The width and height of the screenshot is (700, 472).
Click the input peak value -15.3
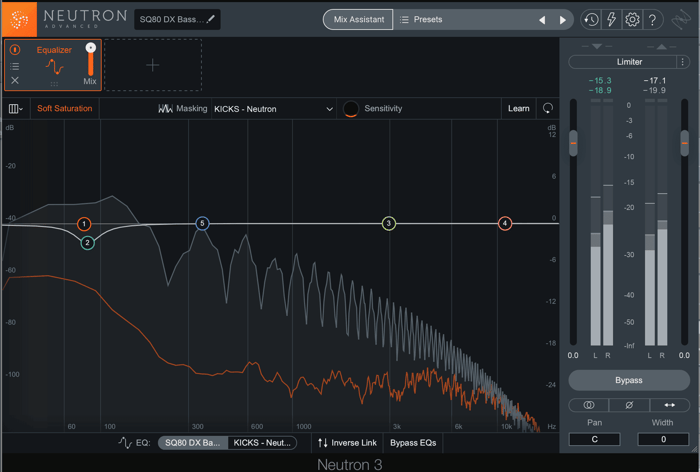(600, 81)
